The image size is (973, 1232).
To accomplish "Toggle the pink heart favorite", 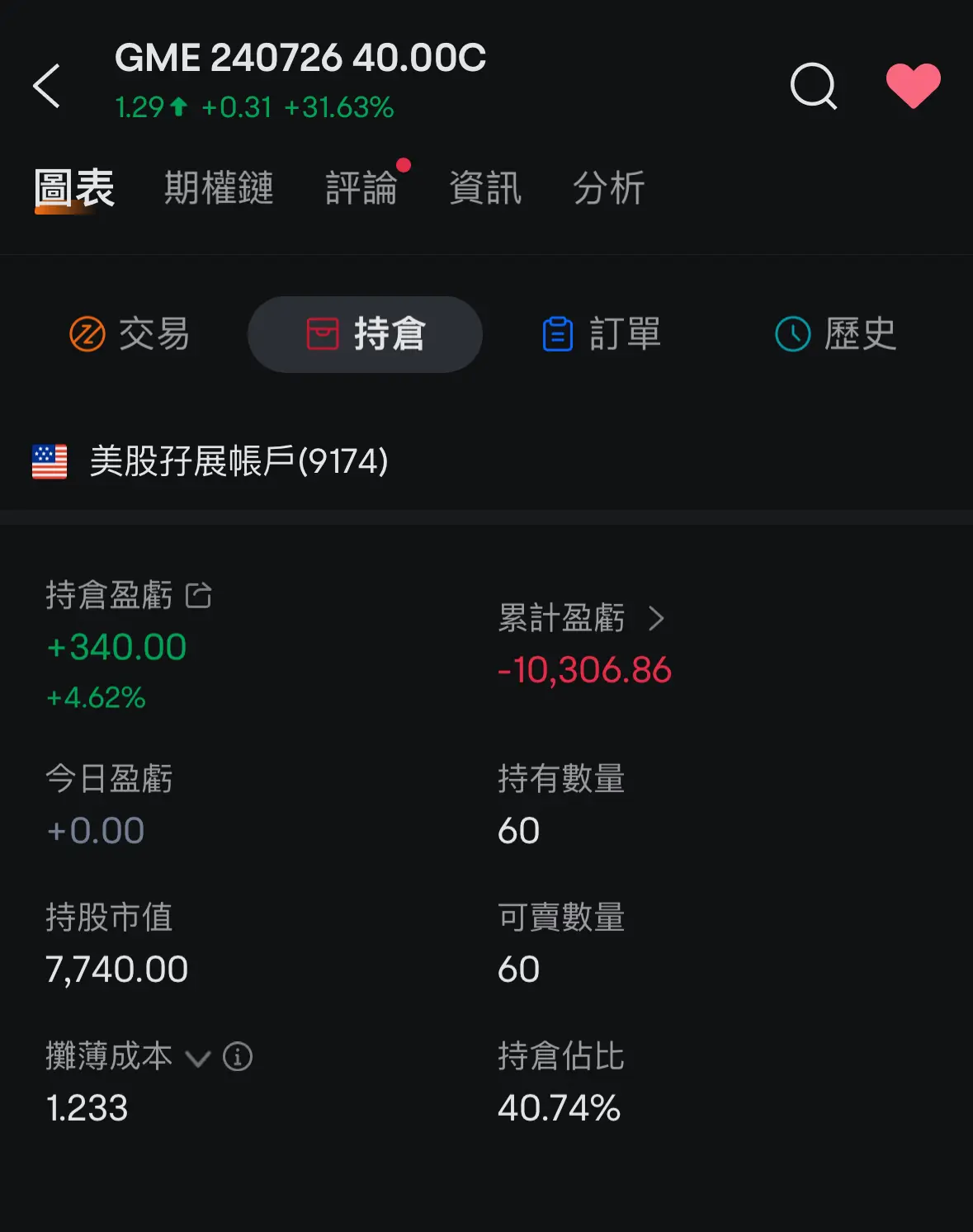I will tap(913, 86).
